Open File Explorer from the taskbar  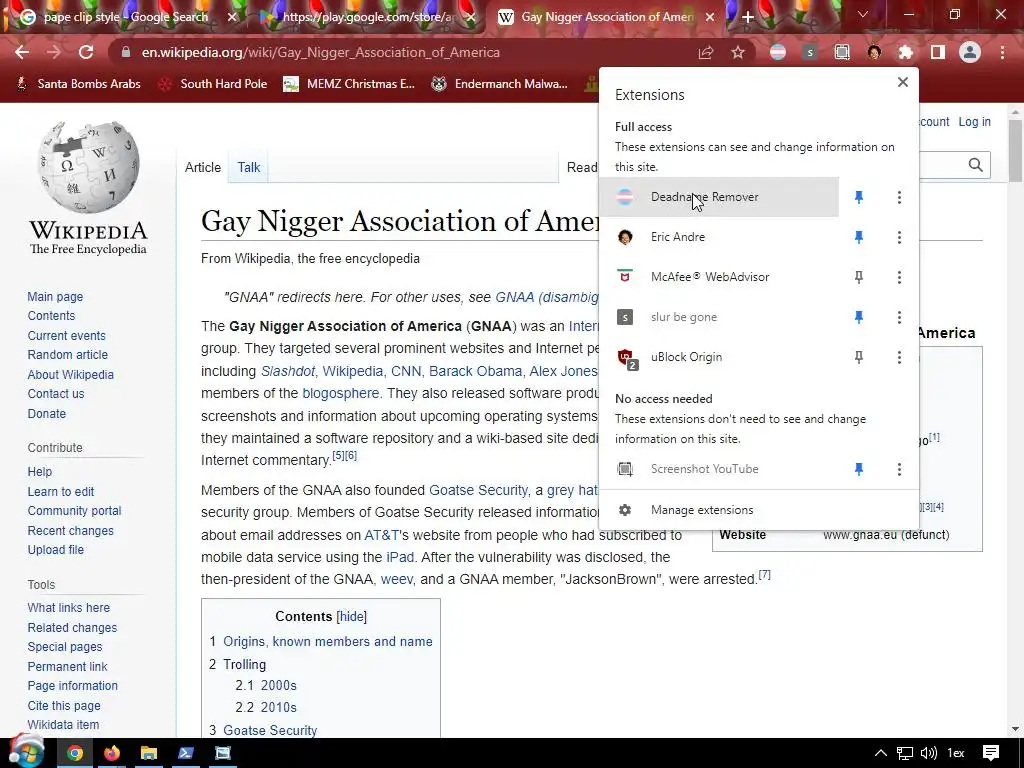pyautogui.click(x=149, y=753)
